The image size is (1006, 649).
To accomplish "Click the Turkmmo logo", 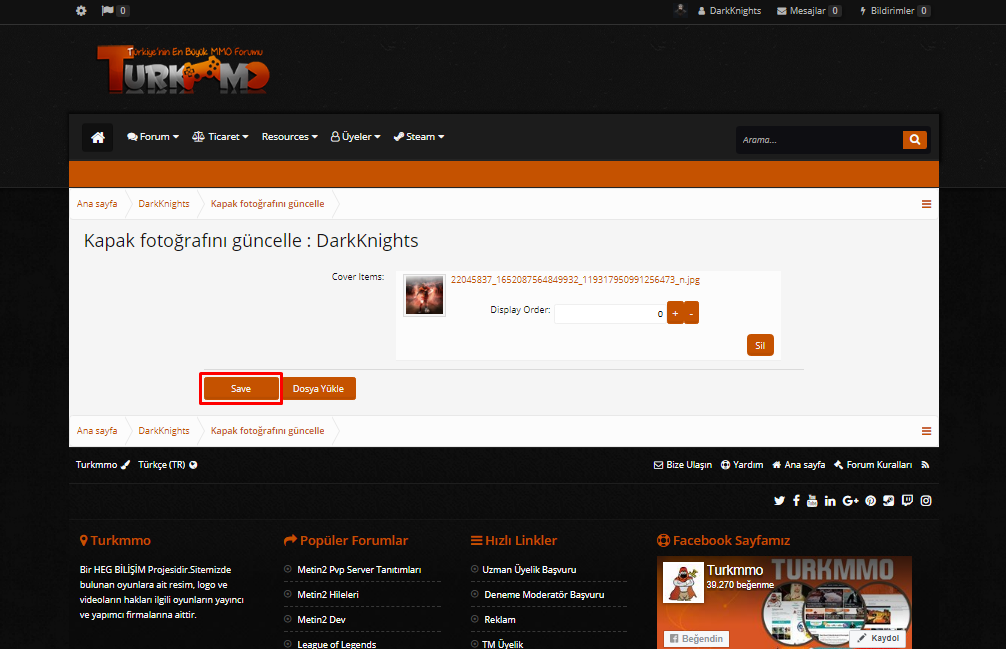I will 183,69.
